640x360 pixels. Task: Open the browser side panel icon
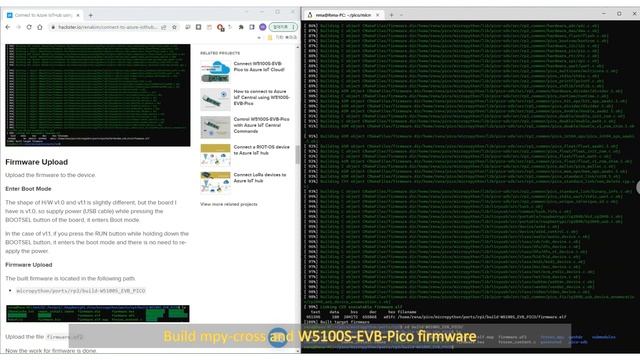coord(252,27)
